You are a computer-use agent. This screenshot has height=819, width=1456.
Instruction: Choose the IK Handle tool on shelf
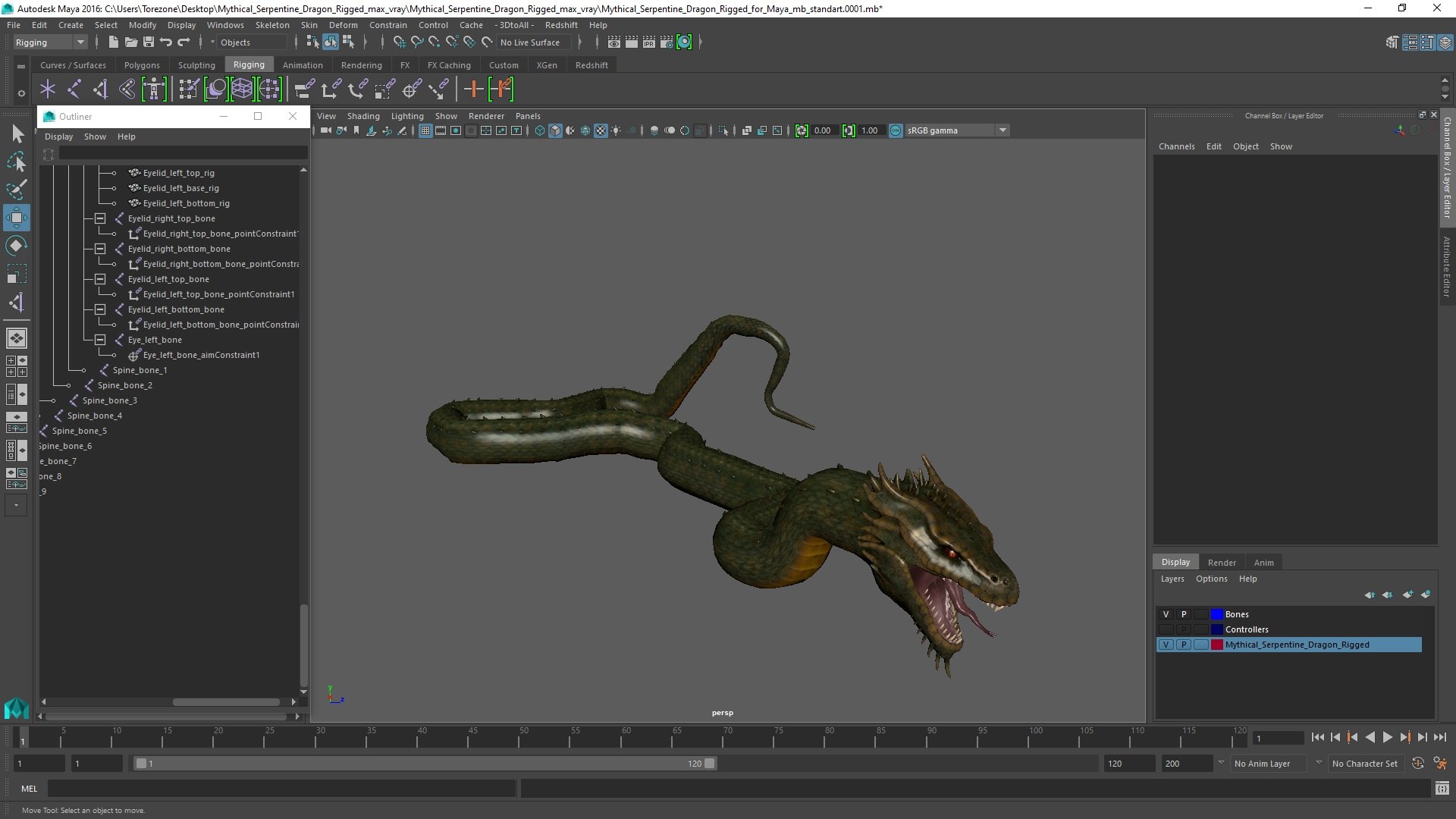[x=101, y=89]
